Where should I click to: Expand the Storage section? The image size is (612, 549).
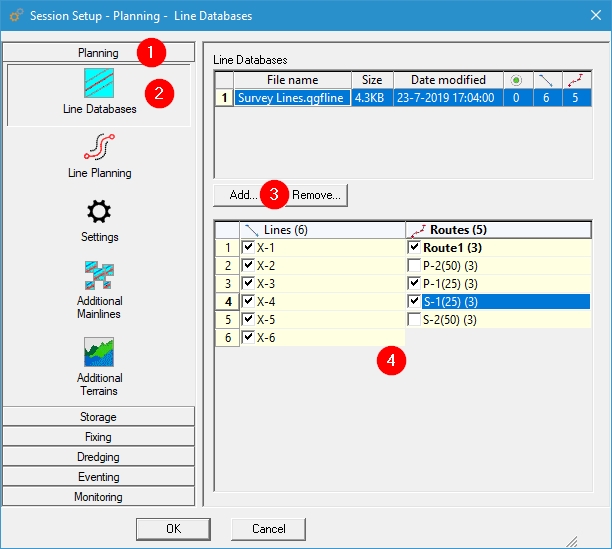coord(98,417)
